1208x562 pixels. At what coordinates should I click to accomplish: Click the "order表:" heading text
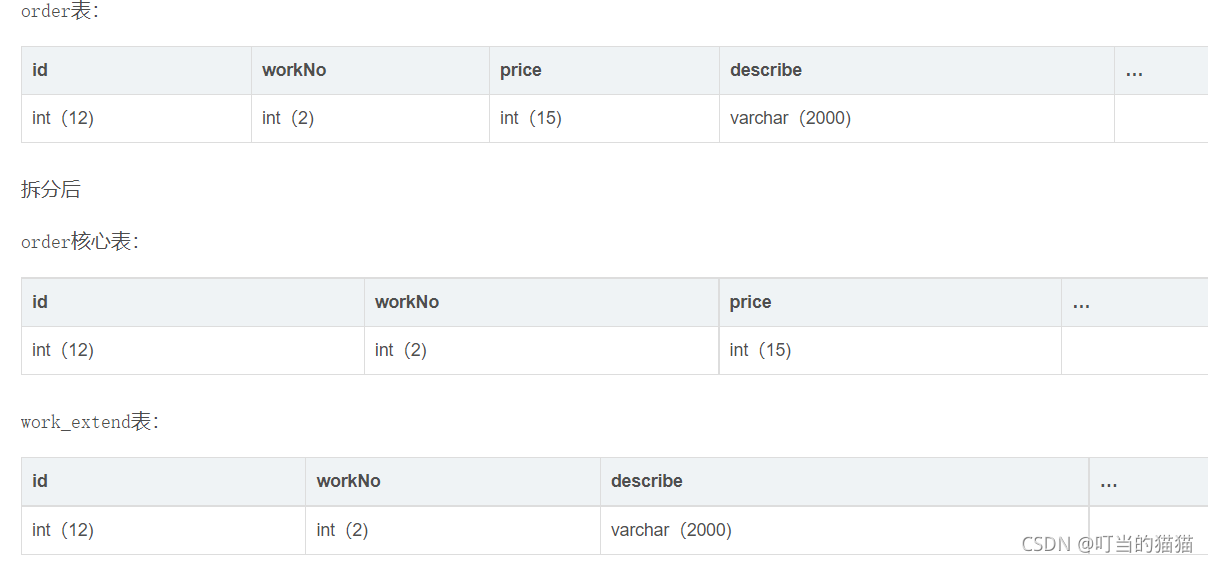tap(60, 11)
